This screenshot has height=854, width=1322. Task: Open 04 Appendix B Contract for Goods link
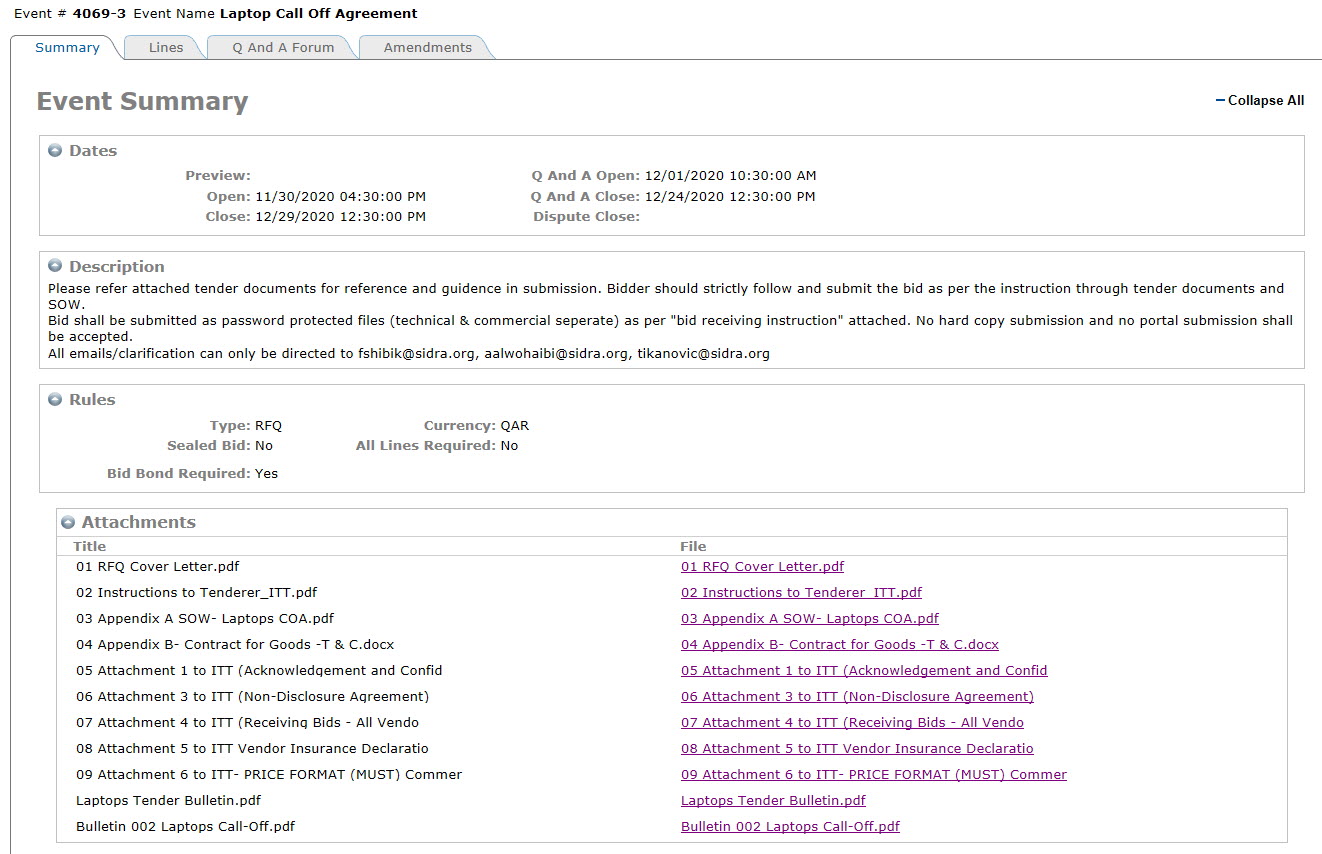coord(840,644)
